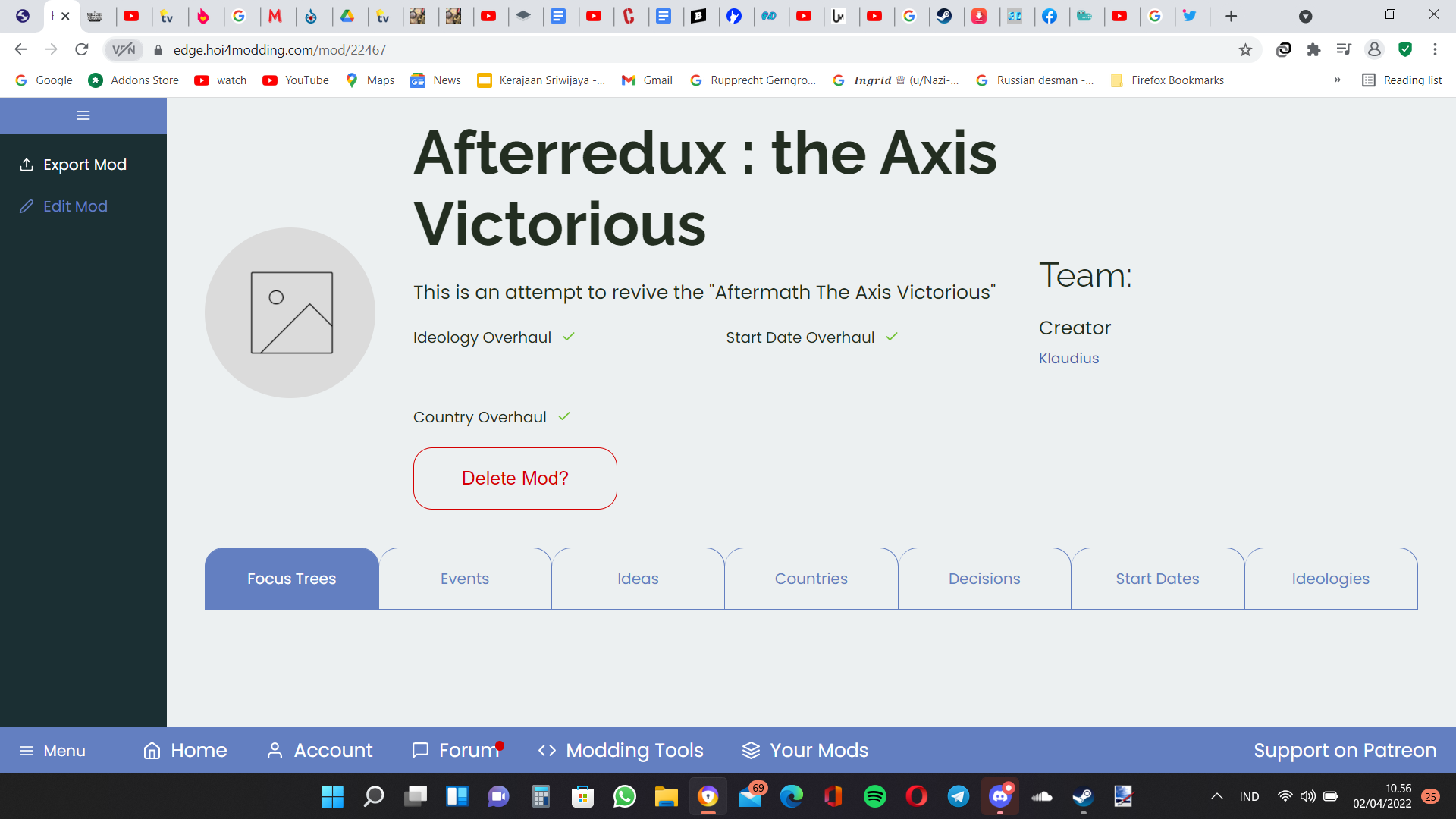Bookmark page with star icon

(x=1245, y=50)
